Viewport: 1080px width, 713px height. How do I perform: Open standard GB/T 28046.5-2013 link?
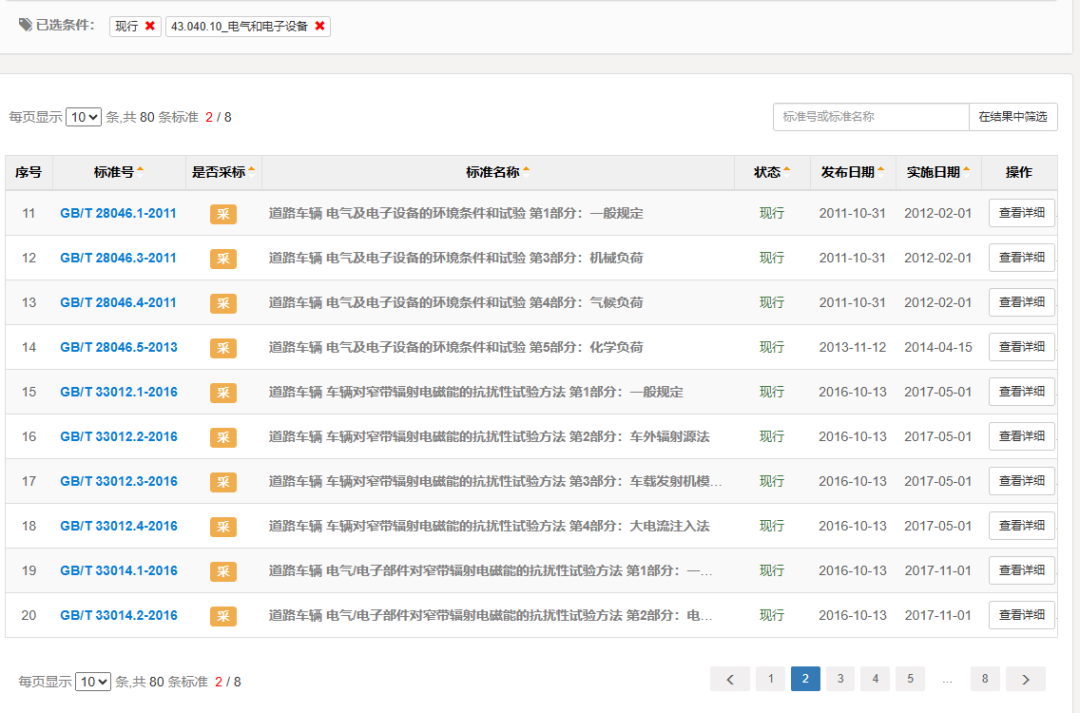tap(118, 347)
